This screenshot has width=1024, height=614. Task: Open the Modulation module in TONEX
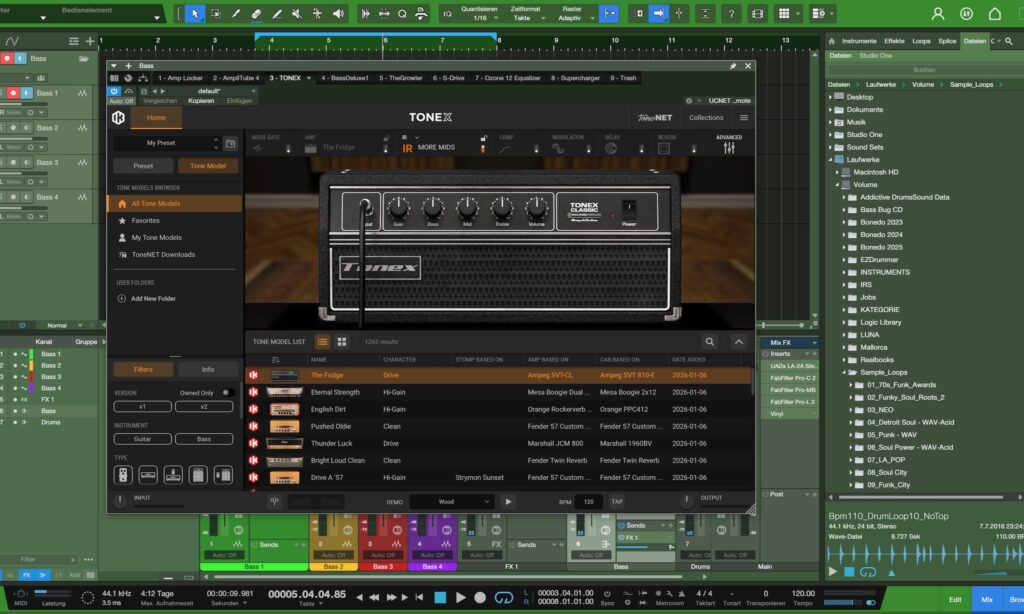559,150
